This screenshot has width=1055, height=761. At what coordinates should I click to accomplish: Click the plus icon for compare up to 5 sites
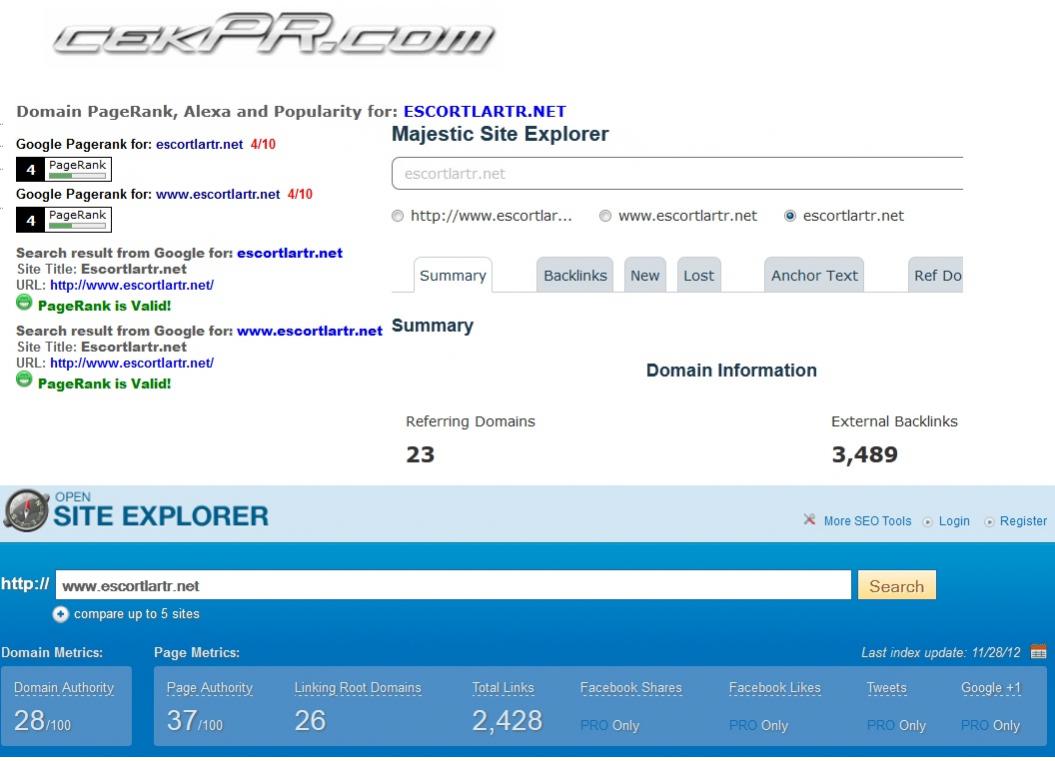[x=61, y=614]
